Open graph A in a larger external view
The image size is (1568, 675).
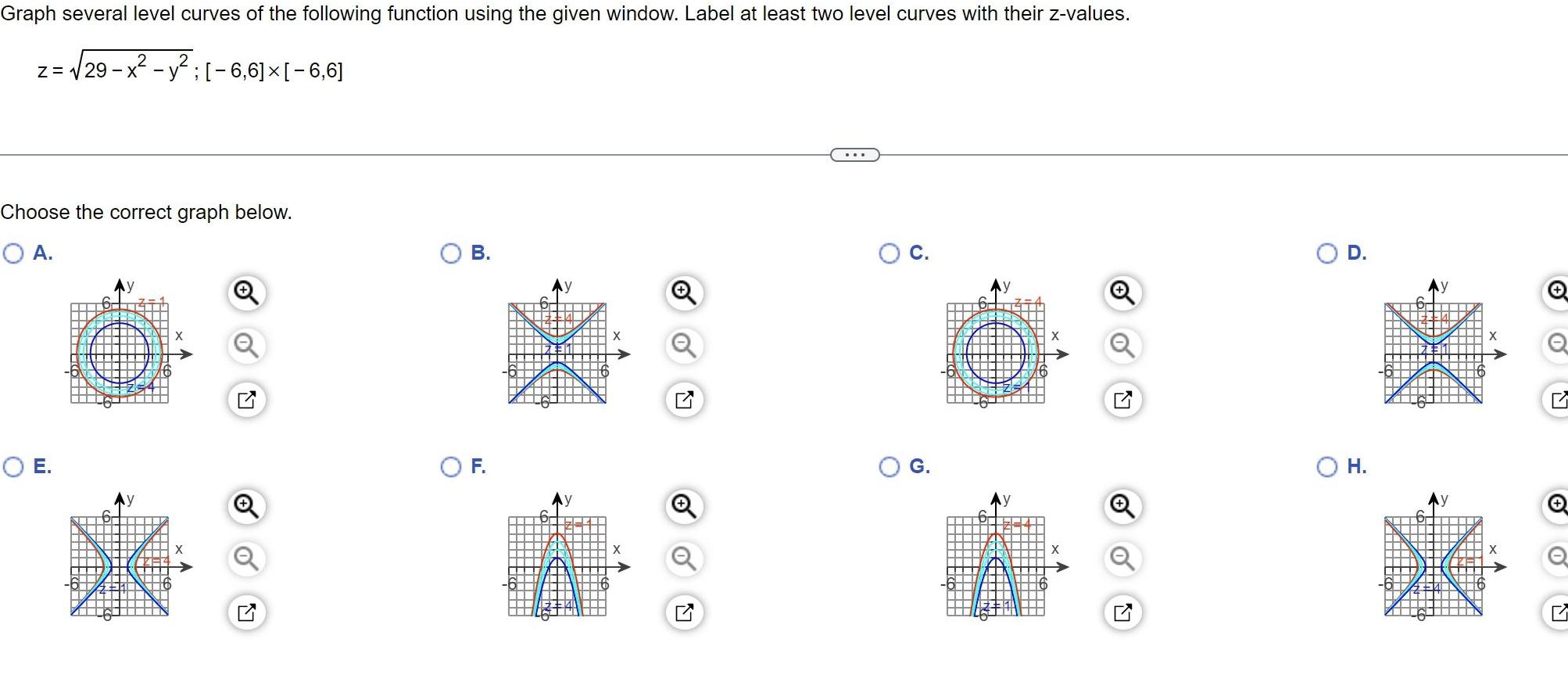pos(246,399)
